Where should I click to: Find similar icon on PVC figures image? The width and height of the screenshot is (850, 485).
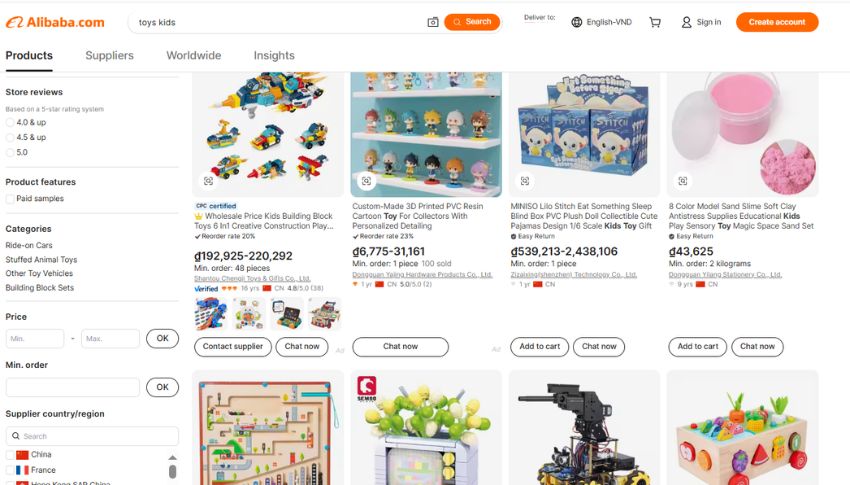click(366, 181)
